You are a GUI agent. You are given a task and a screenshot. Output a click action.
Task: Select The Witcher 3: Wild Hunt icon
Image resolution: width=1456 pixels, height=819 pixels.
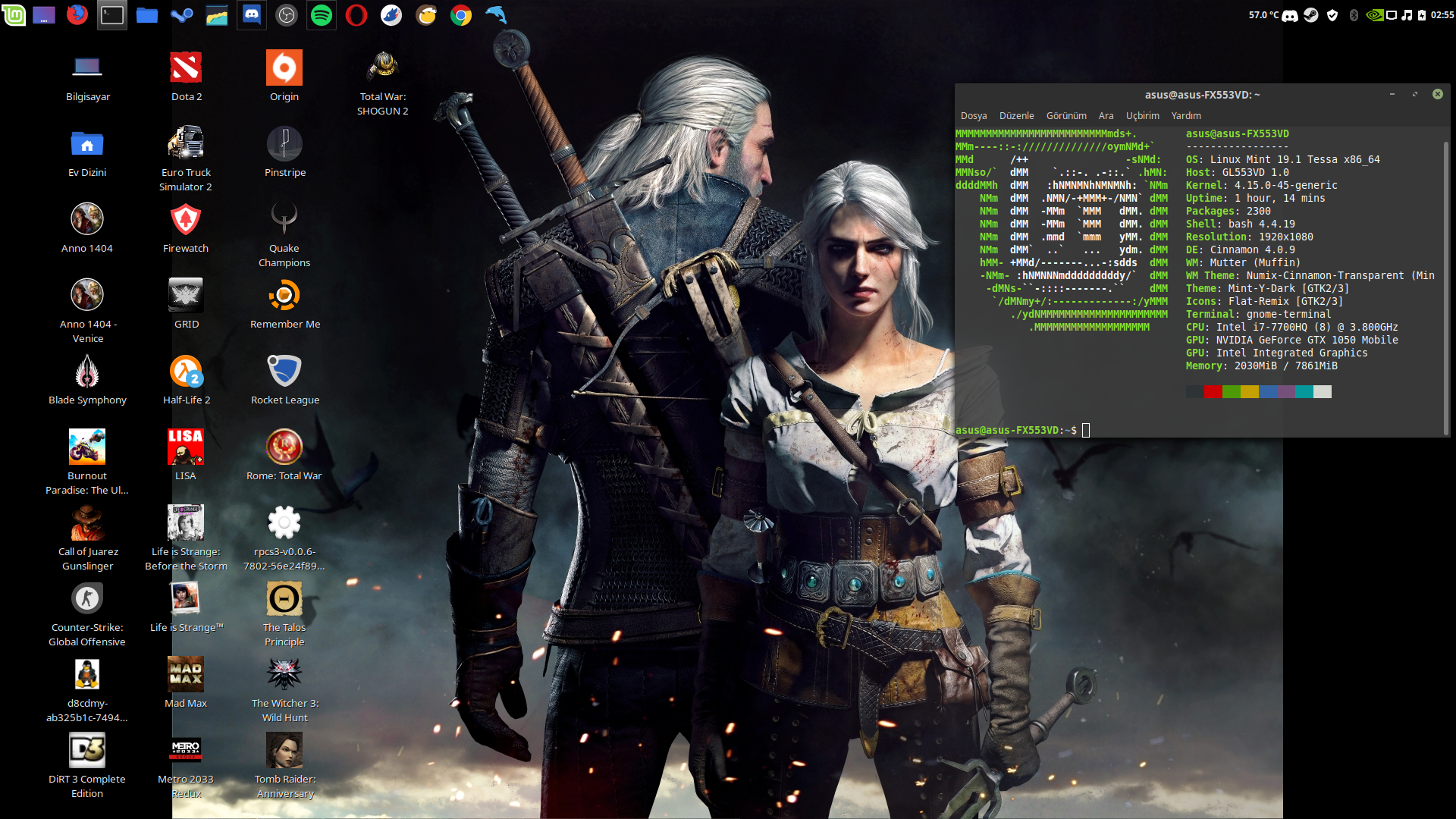pyautogui.click(x=284, y=690)
